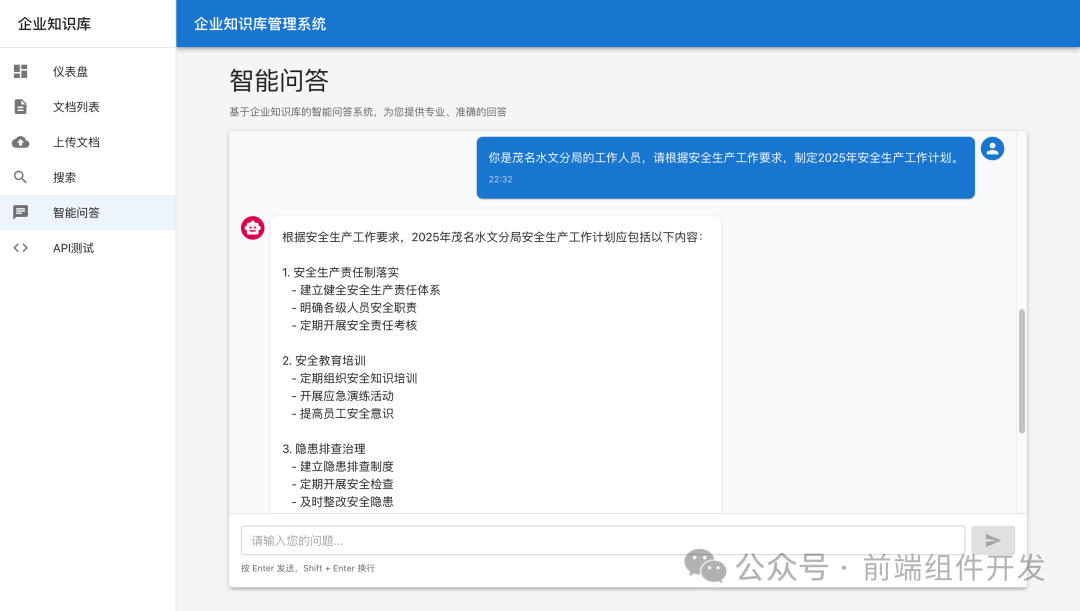Screen dimensions: 1080x611
Task: Click the 企业知识库管理系统 header title
Action: [260, 22]
